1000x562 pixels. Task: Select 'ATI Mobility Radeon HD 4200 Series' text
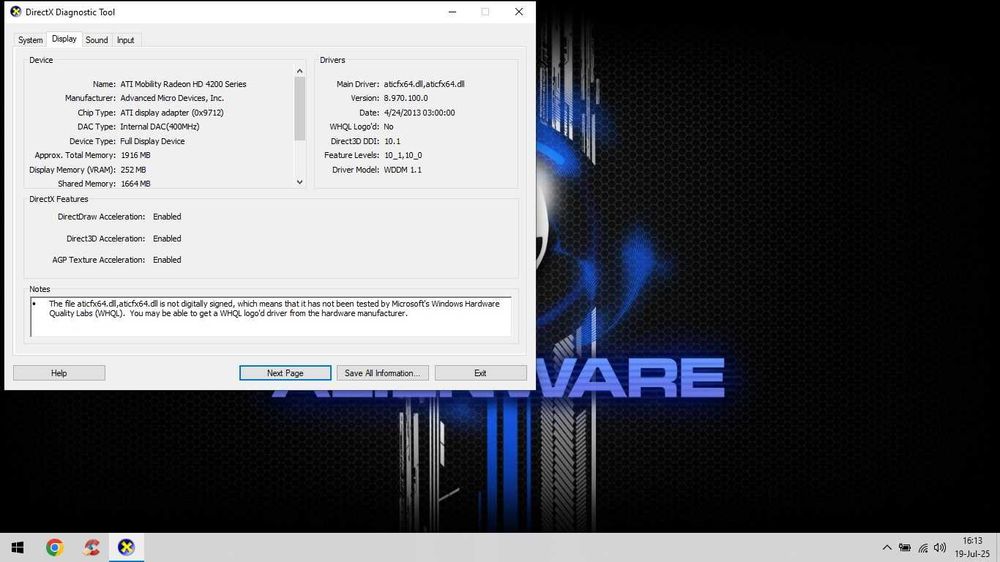coord(183,84)
